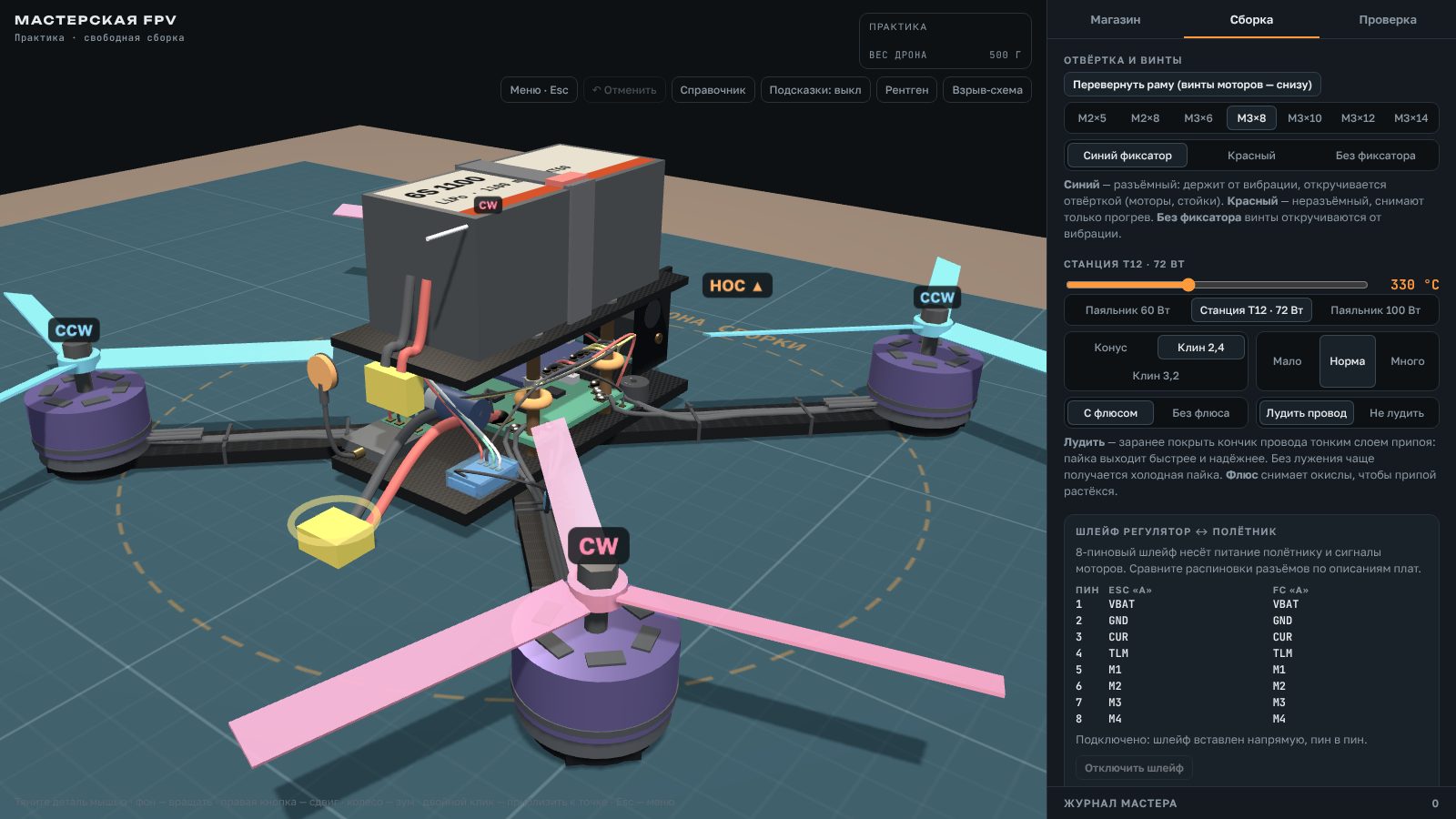Select Не лудить option

1396,413
